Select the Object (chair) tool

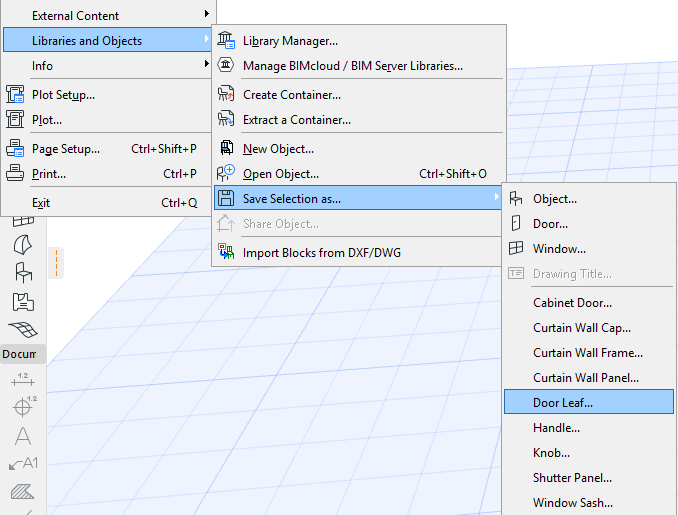coord(22,272)
